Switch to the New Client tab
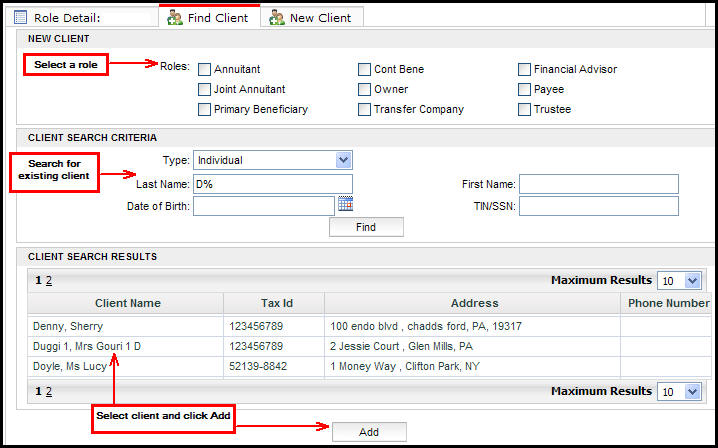Screen dimensions: 718x448 click(312, 18)
